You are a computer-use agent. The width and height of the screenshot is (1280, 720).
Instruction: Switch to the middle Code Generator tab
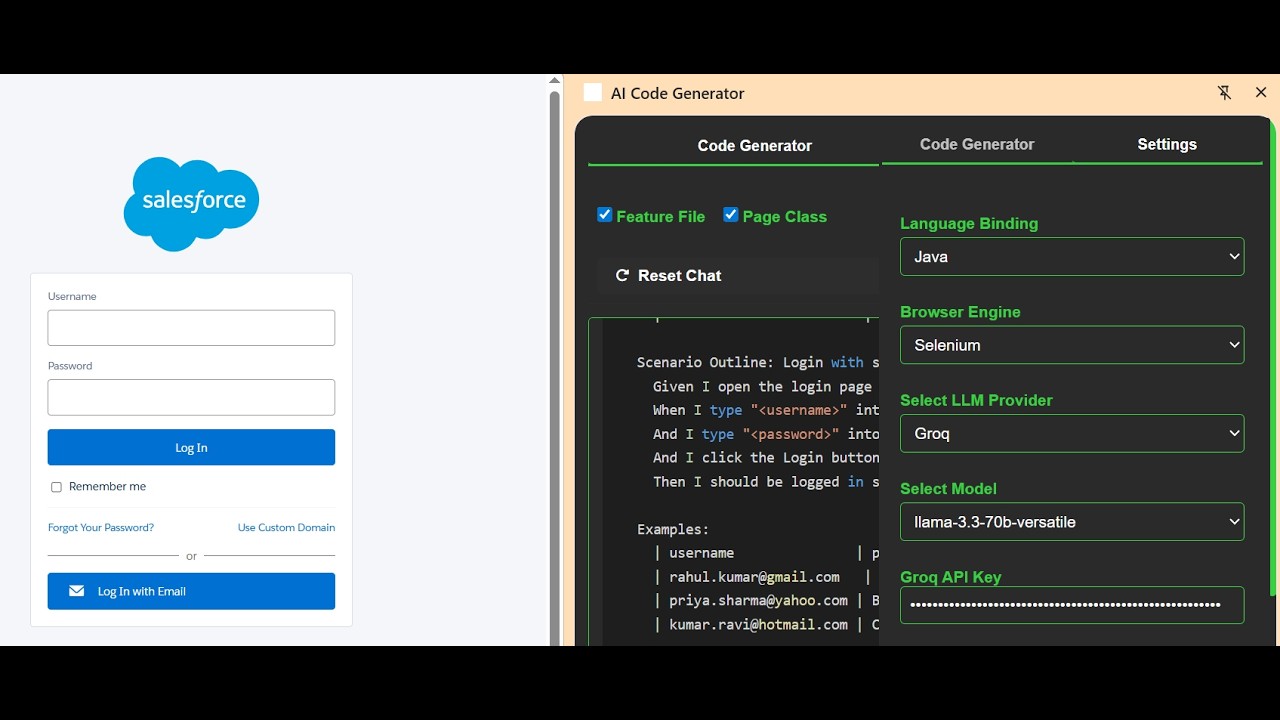pos(977,145)
